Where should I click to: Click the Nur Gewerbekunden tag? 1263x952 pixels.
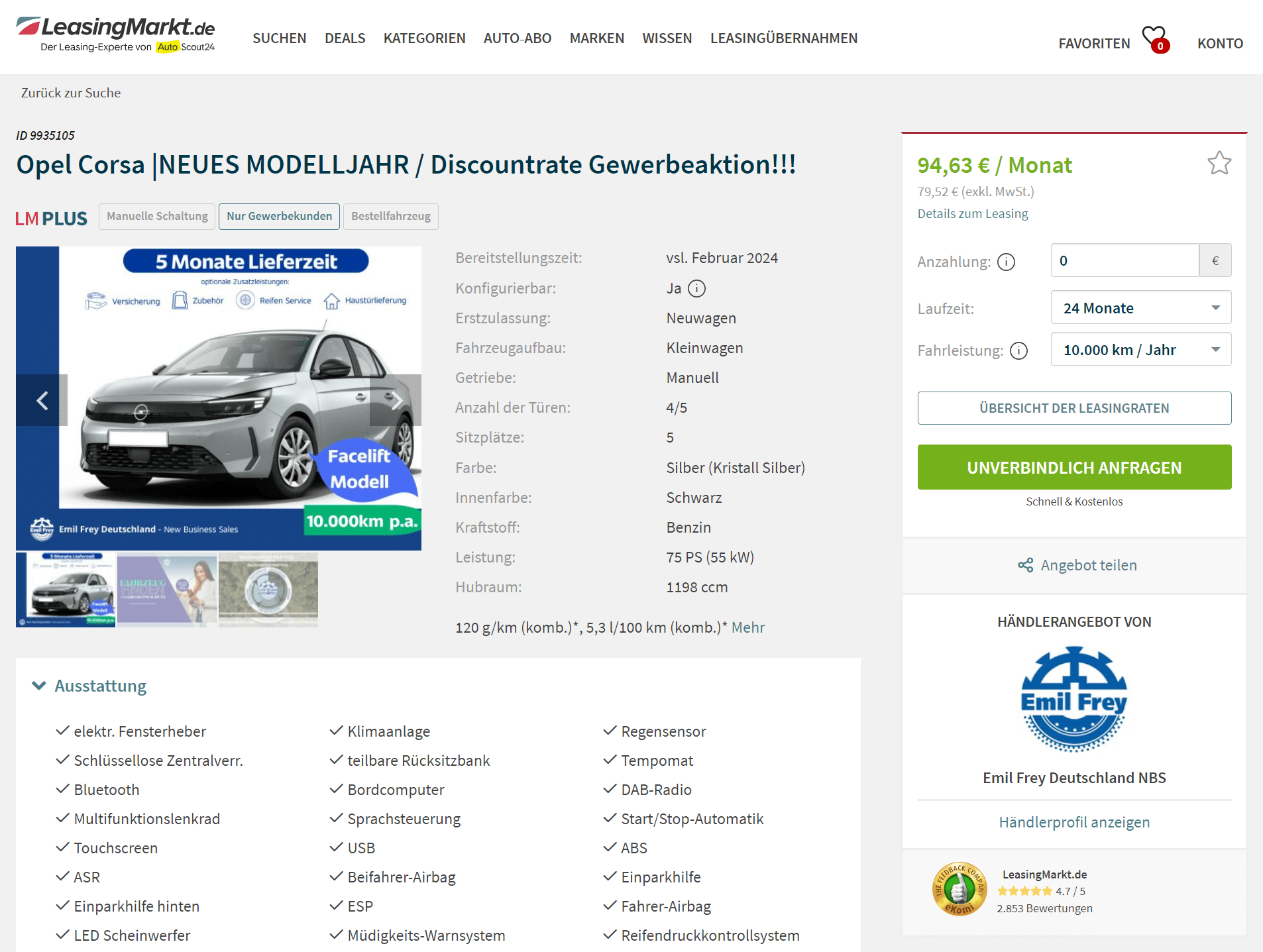coord(279,217)
